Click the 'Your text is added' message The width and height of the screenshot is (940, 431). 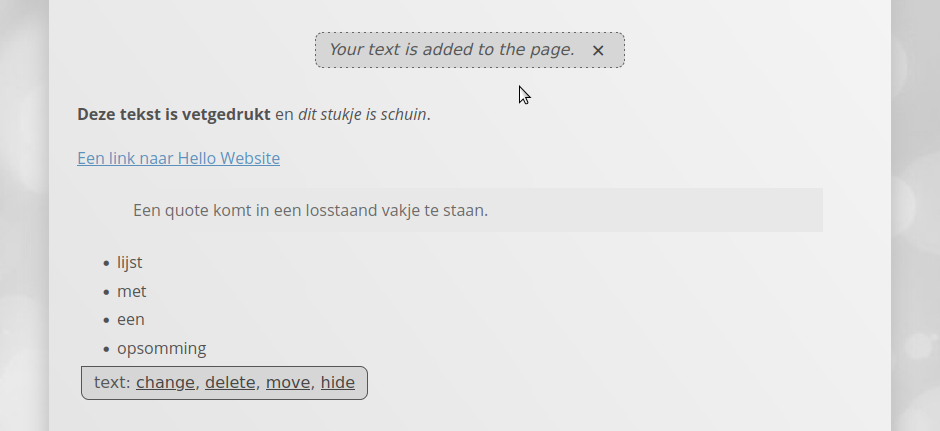tap(451, 50)
